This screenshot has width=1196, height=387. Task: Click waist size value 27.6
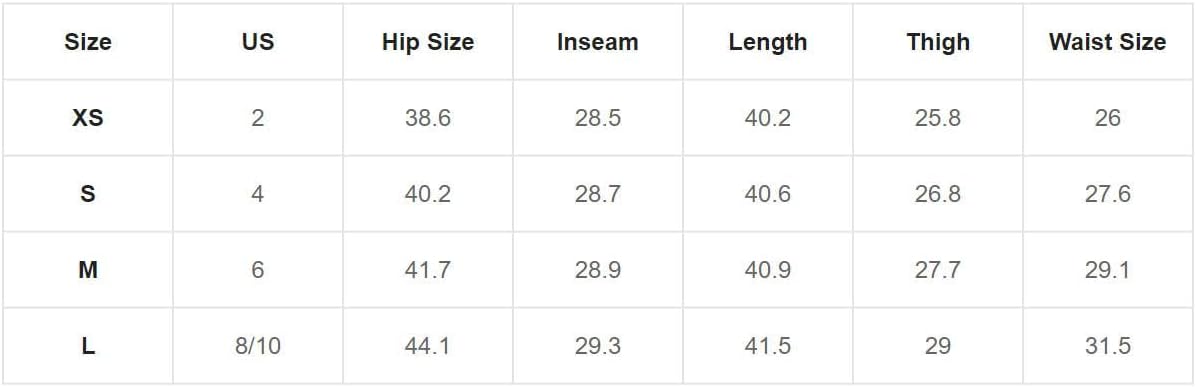pyautogui.click(x=1108, y=194)
